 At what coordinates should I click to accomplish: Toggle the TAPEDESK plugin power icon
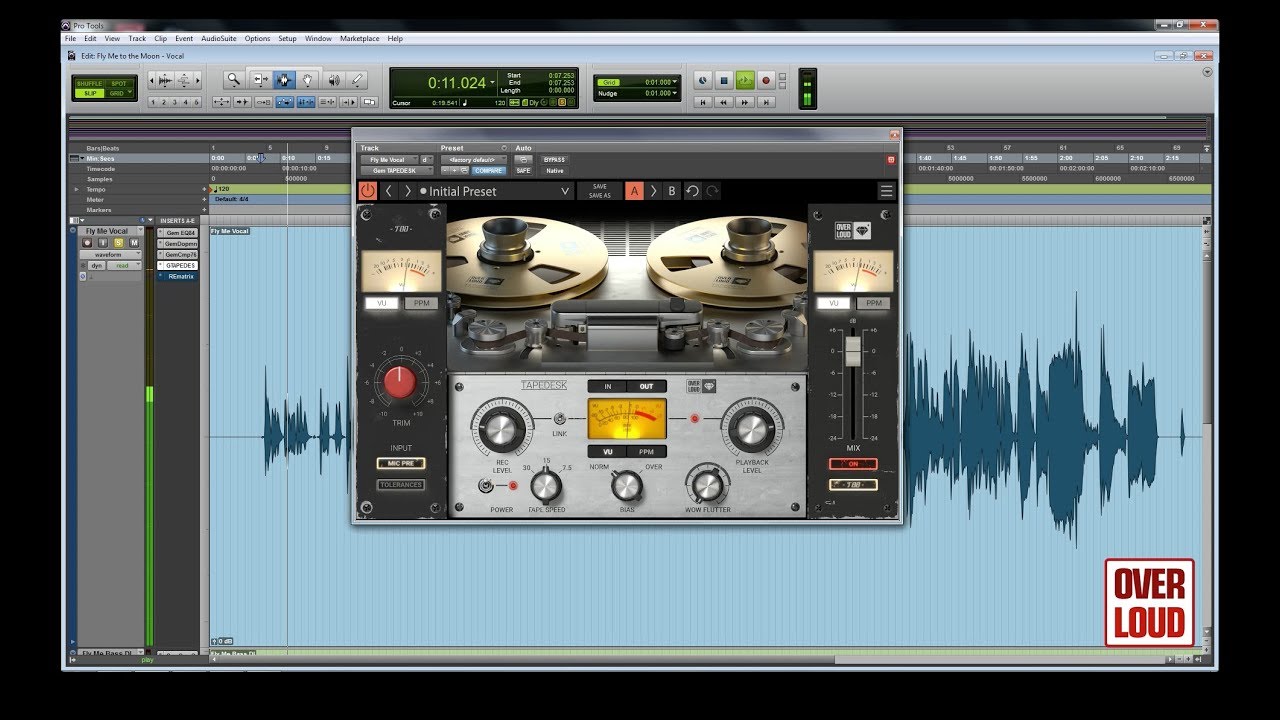[x=368, y=191]
